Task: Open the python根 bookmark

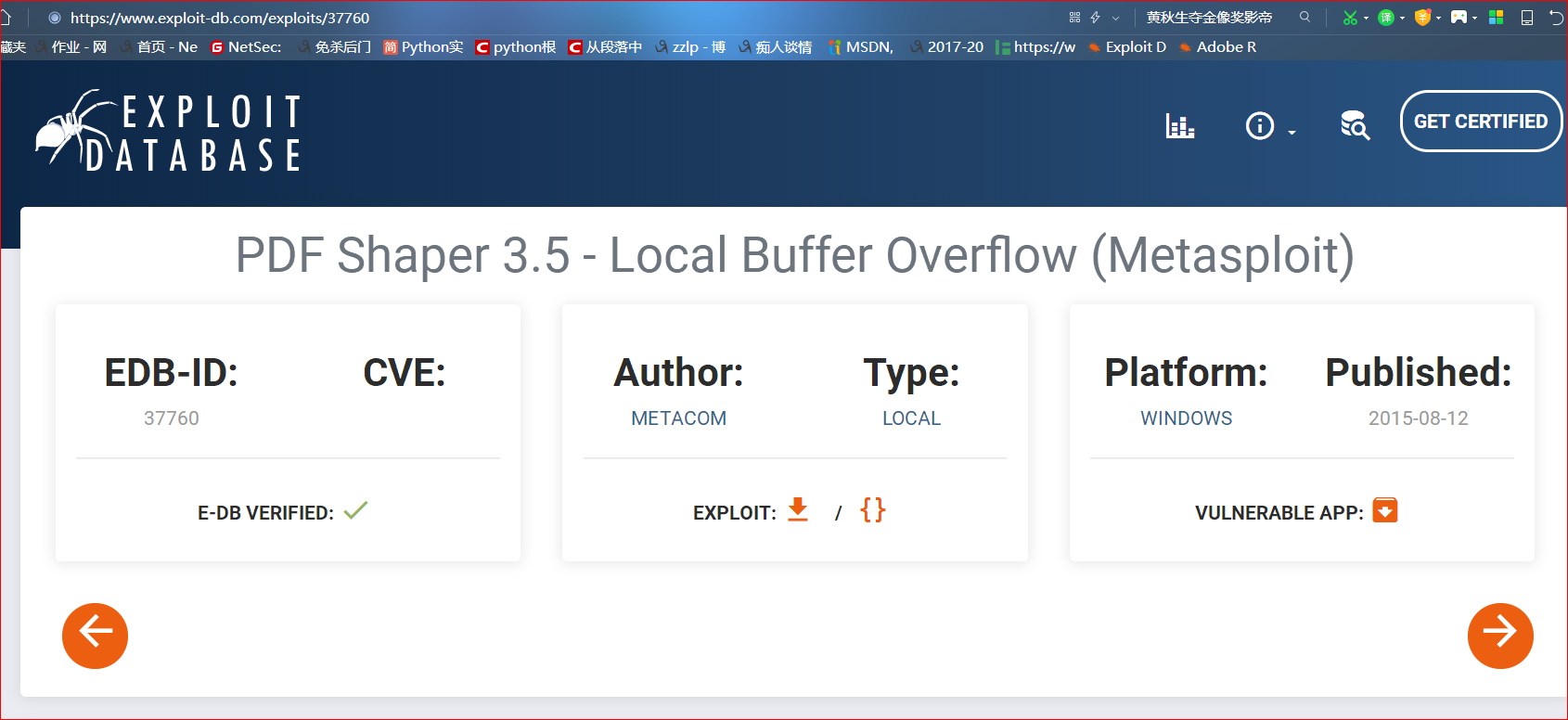Action: (515, 47)
